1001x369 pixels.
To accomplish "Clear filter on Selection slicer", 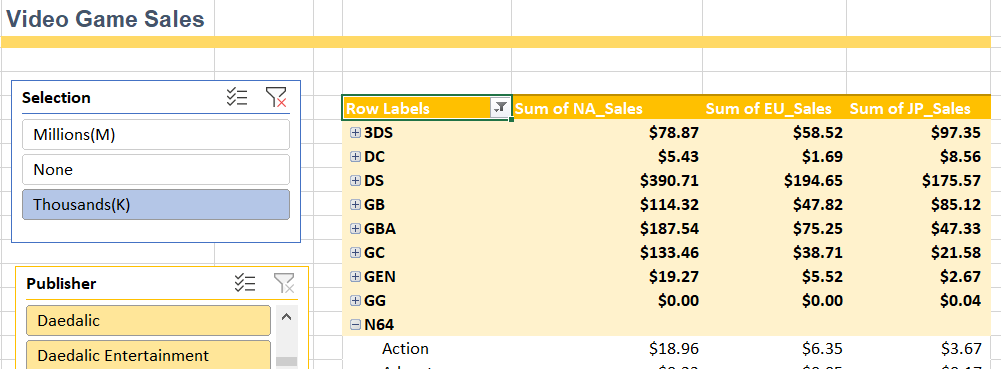I will coord(276,98).
